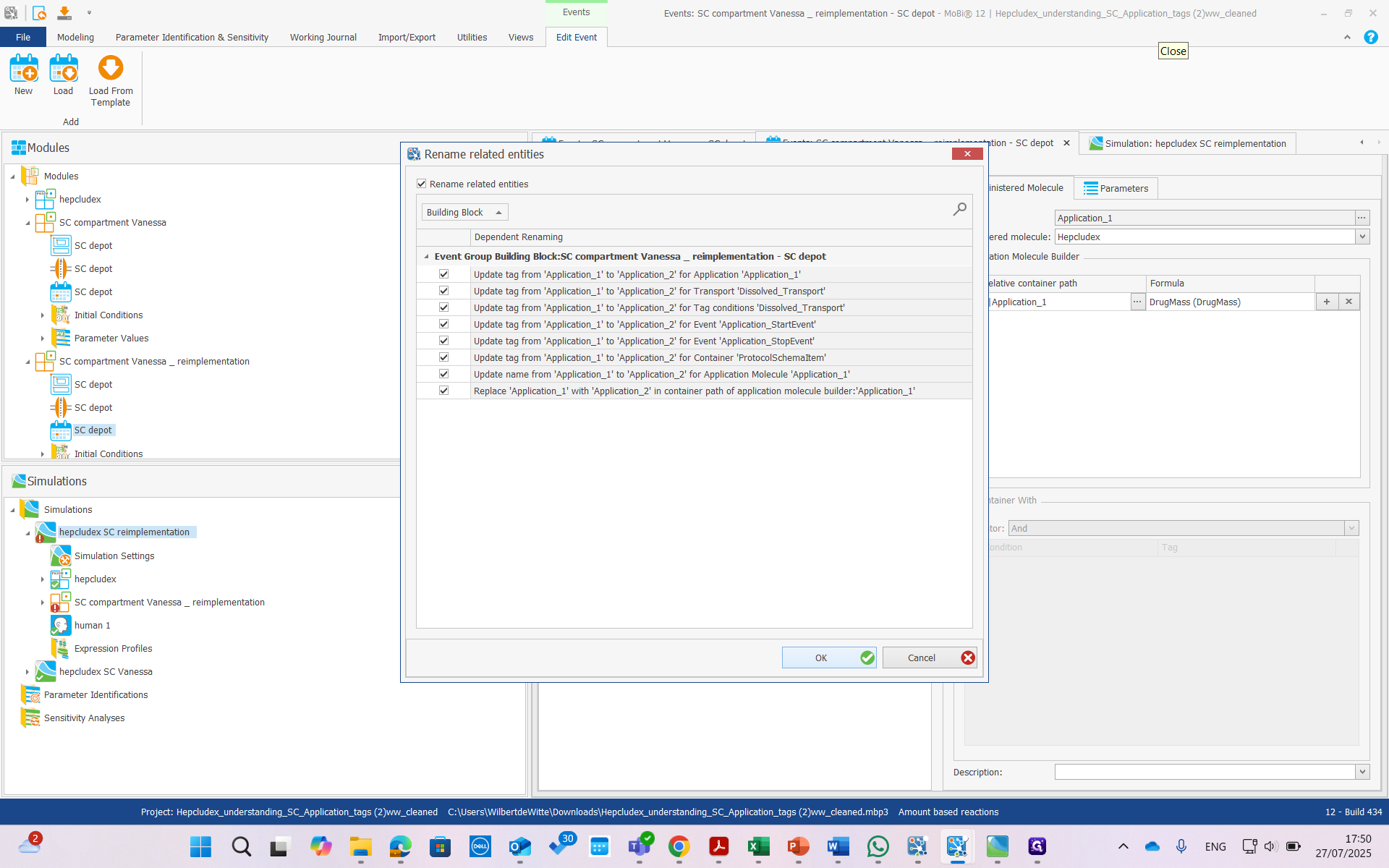Open Excel from the taskbar
Image resolution: width=1389 pixels, height=868 pixels.
(x=758, y=846)
